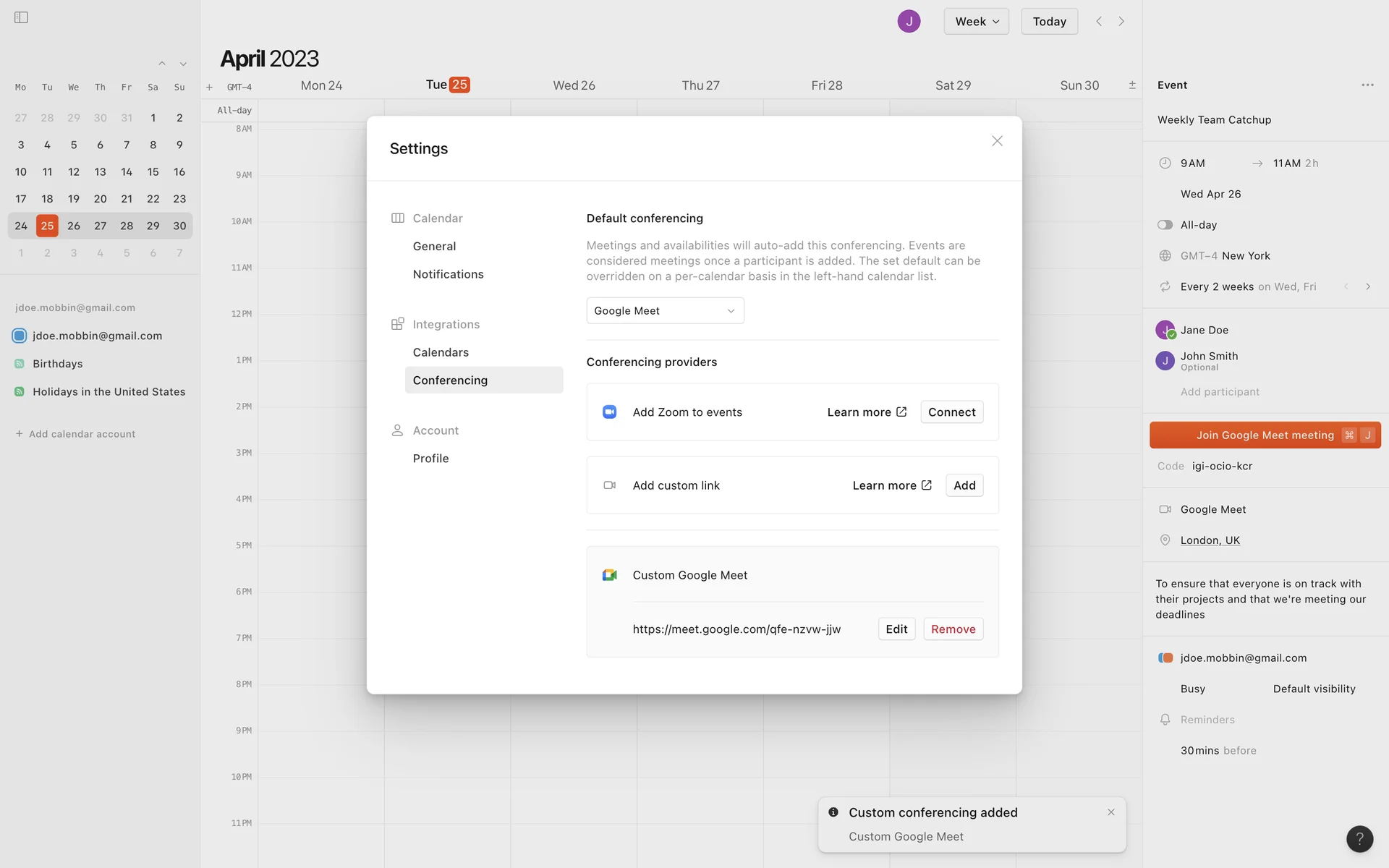This screenshot has height=868, width=1389.
Task: Toggle Holidays in the United States calendar
Action: click(x=20, y=391)
